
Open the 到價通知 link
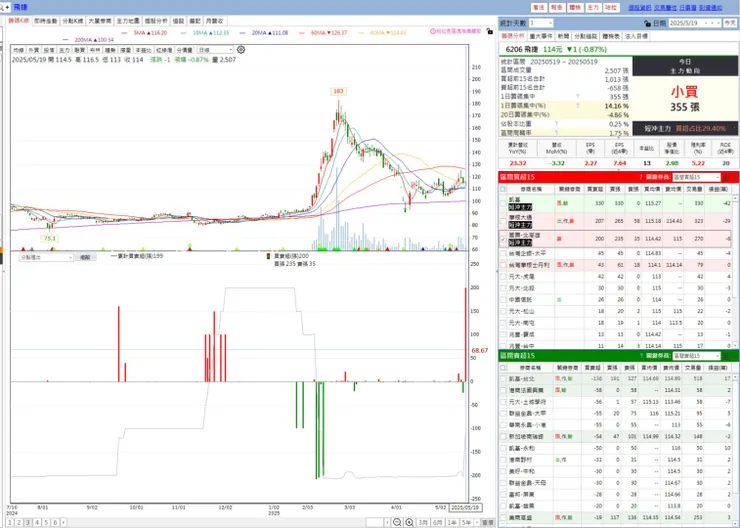tap(711, 8)
